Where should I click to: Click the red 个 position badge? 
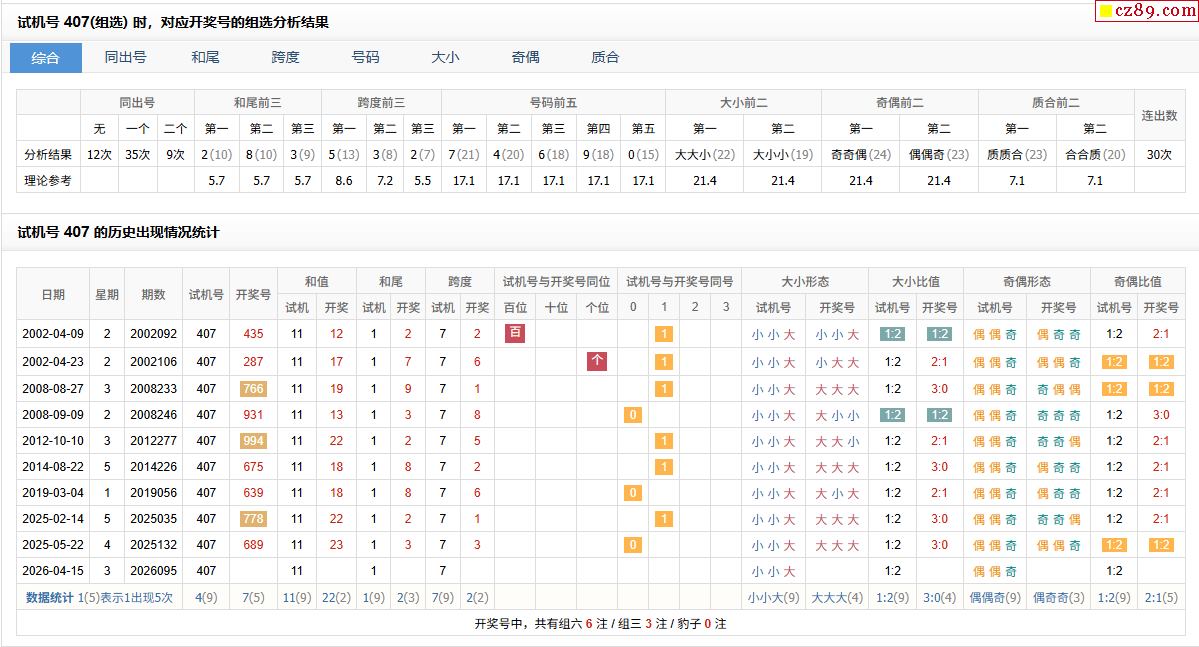click(596, 361)
